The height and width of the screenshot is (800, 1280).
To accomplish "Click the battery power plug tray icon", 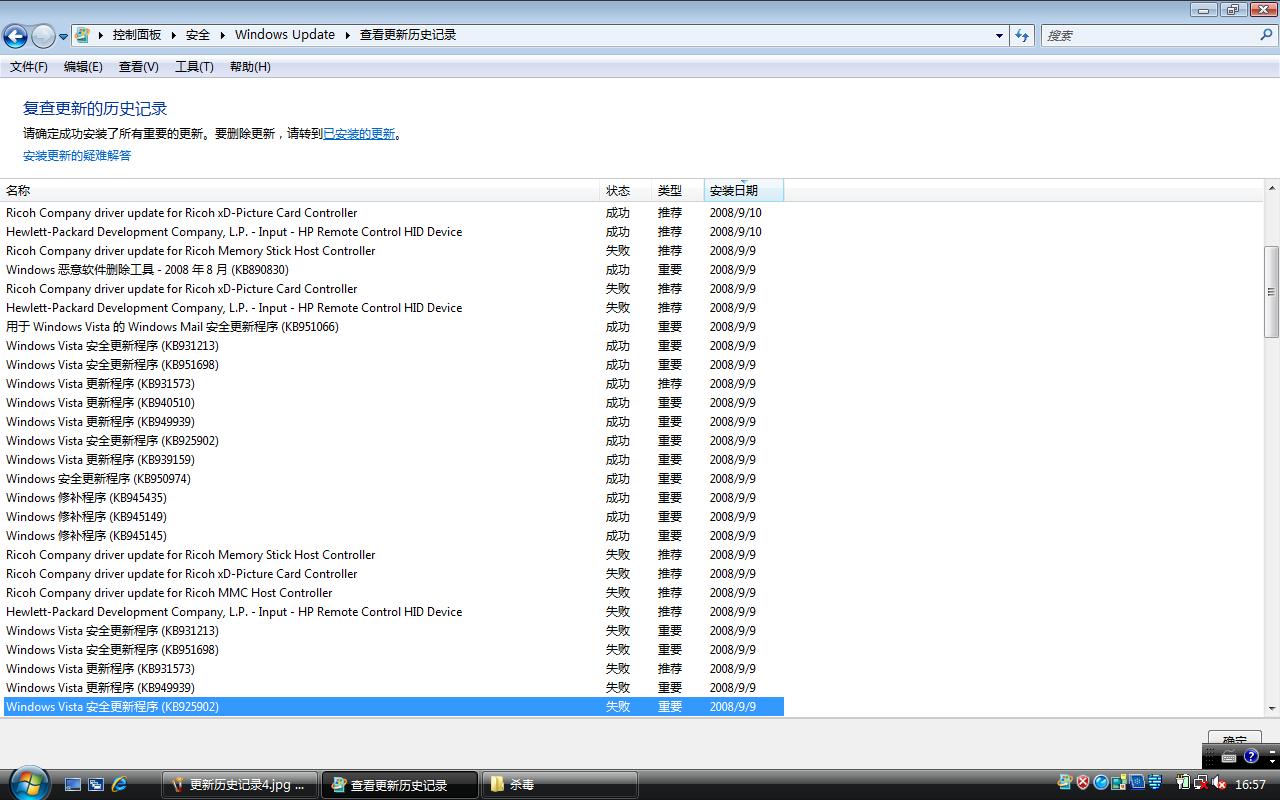I will click(1184, 783).
